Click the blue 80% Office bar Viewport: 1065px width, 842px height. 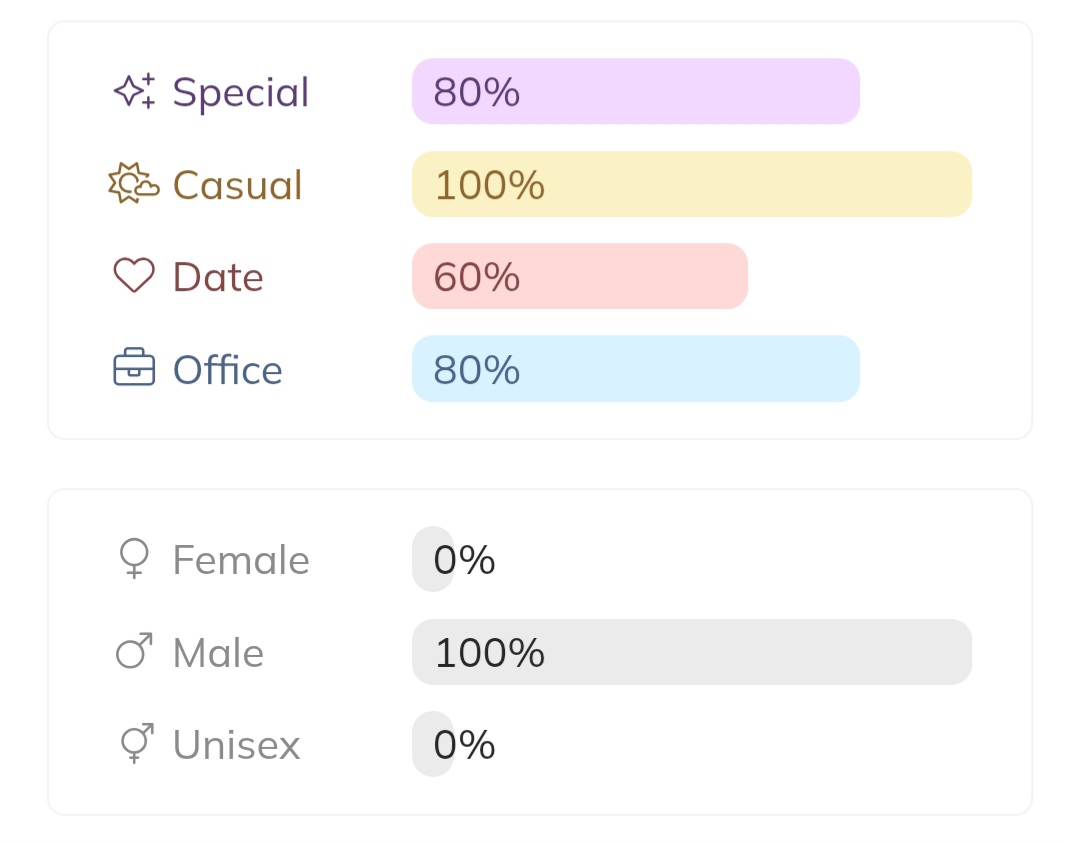(x=636, y=368)
